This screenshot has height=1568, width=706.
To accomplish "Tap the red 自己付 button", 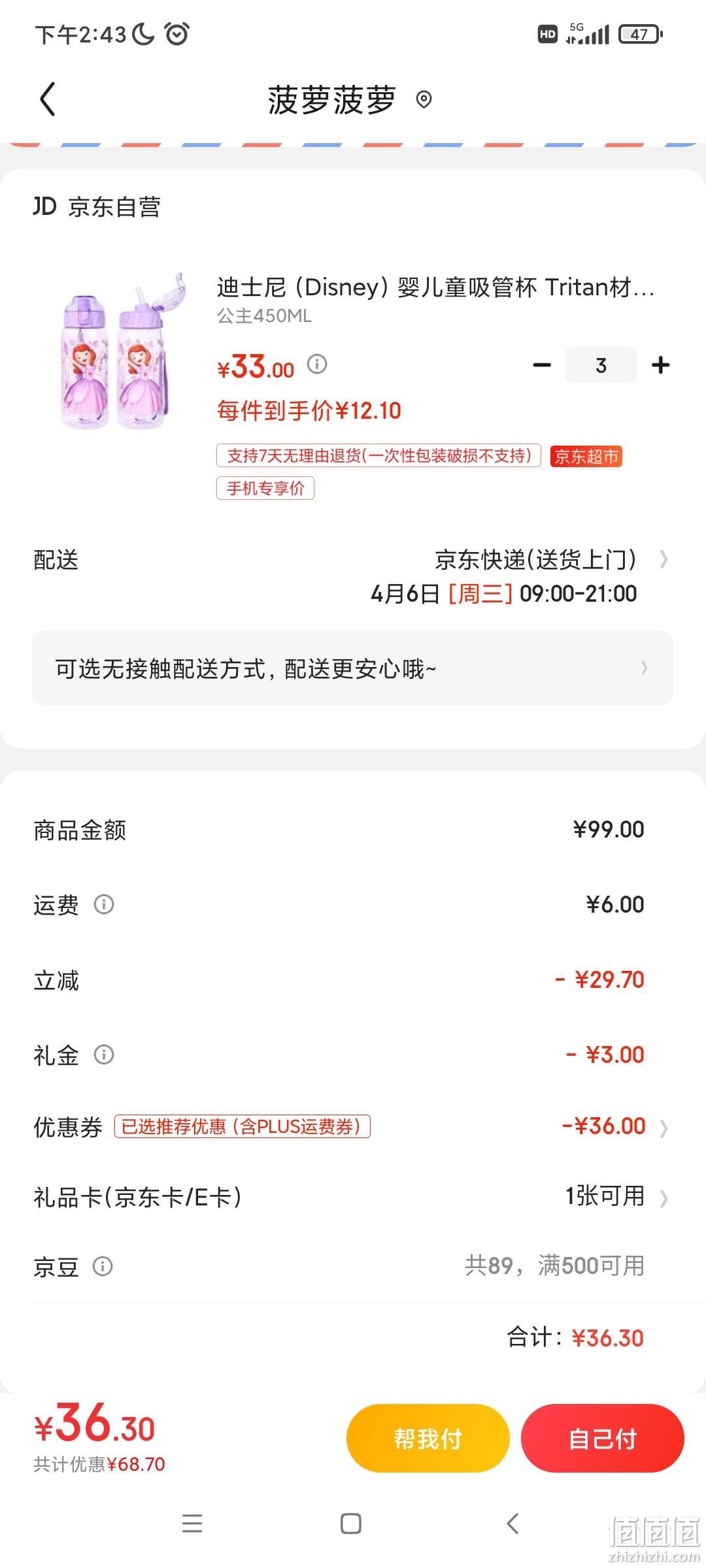I will click(603, 1438).
